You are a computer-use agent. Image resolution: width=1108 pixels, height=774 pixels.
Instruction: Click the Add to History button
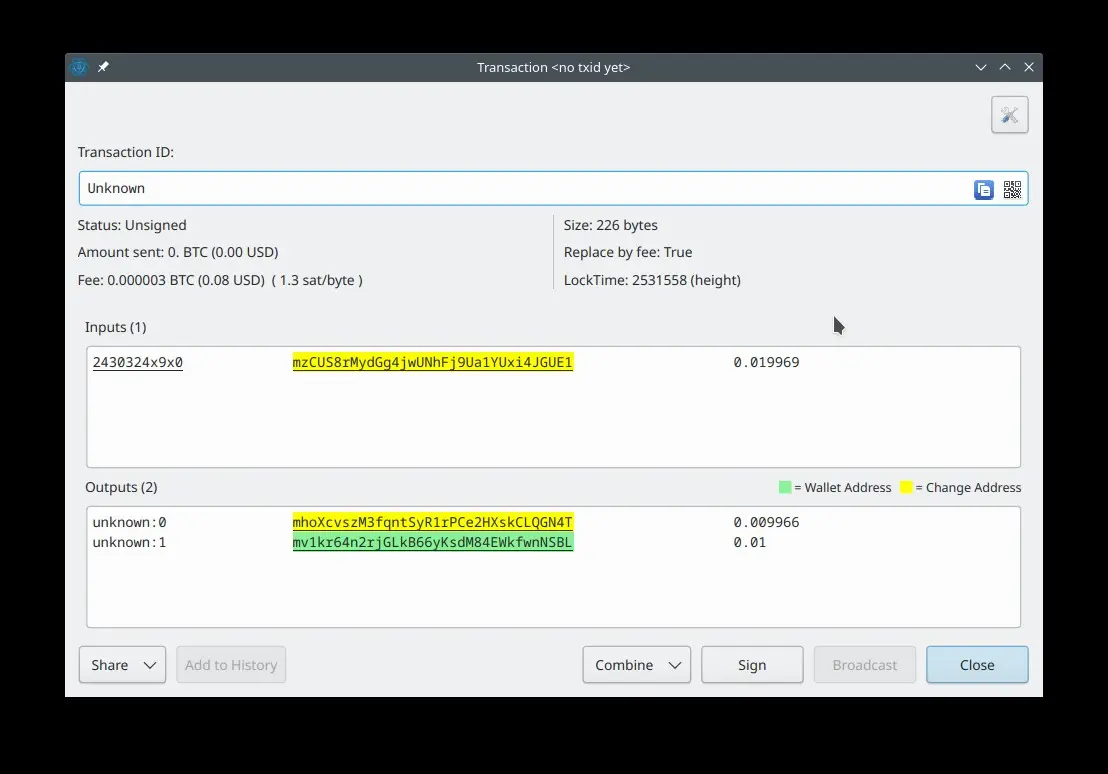click(231, 664)
